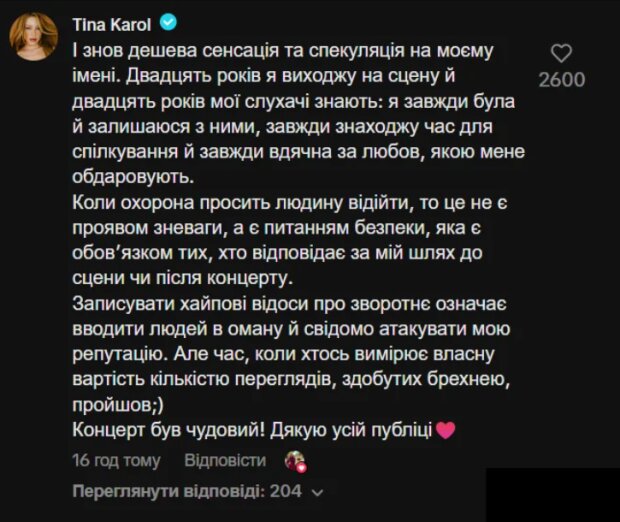Click the "16 год тому" timestamp
Image resolution: width=620 pixels, height=522 pixels.
[117, 460]
